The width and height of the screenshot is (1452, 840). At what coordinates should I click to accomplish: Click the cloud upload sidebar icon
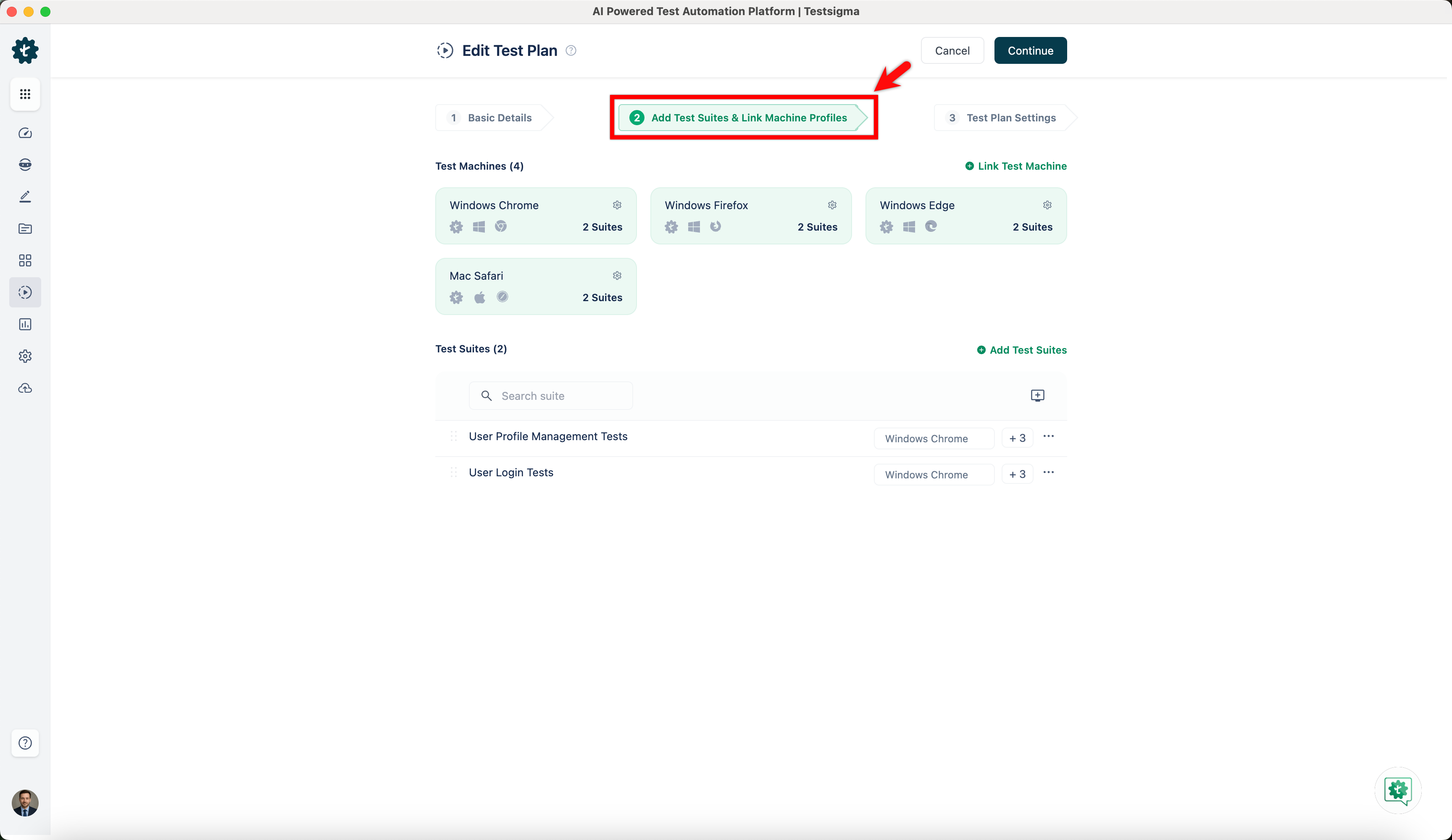25,388
